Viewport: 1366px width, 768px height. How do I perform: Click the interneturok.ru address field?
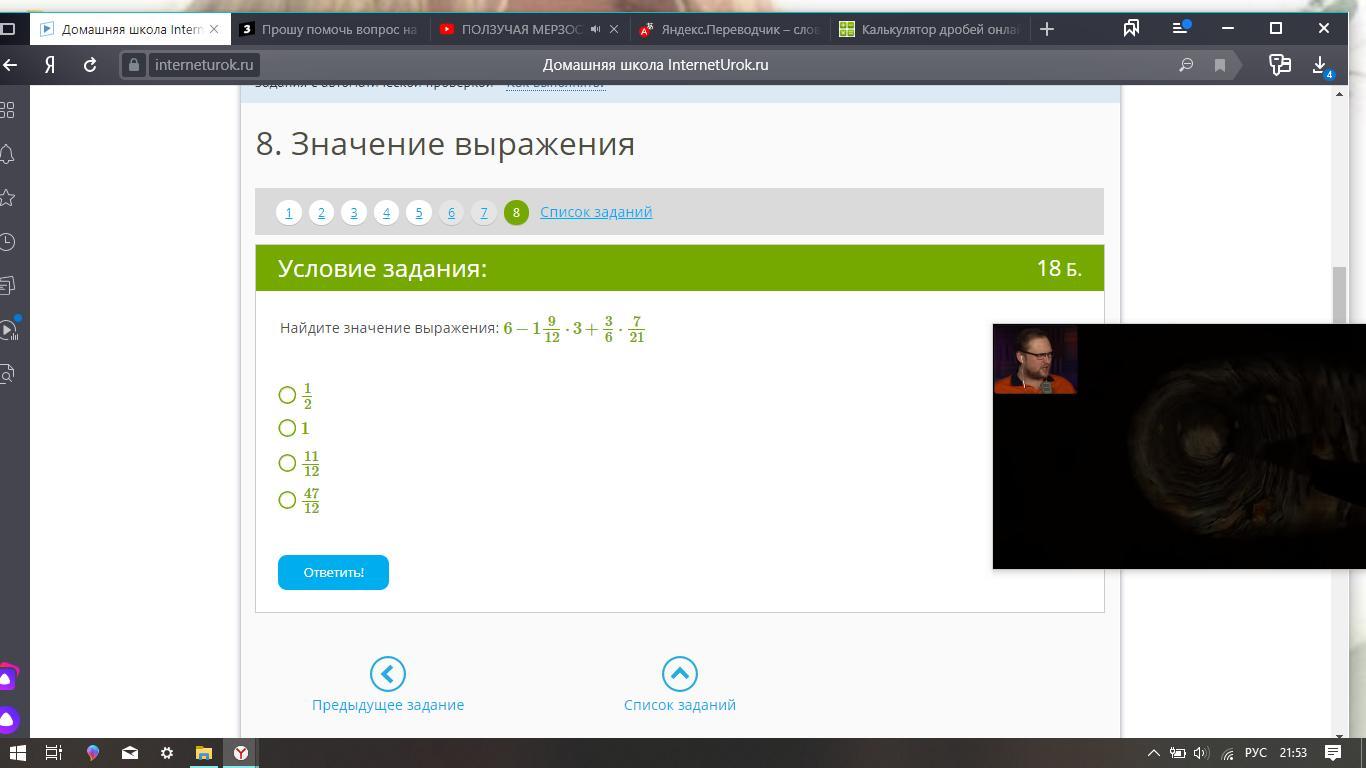tap(204, 65)
